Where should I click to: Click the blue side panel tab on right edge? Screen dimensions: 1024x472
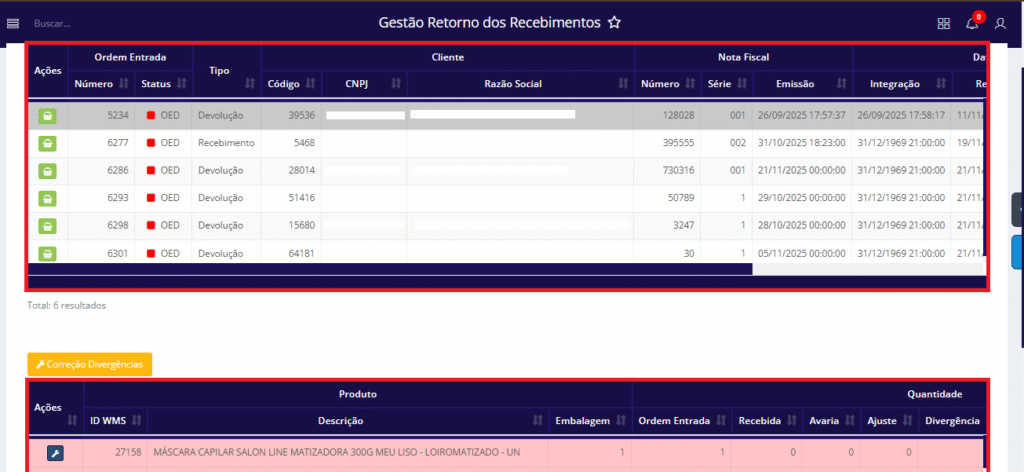pos(1018,252)
